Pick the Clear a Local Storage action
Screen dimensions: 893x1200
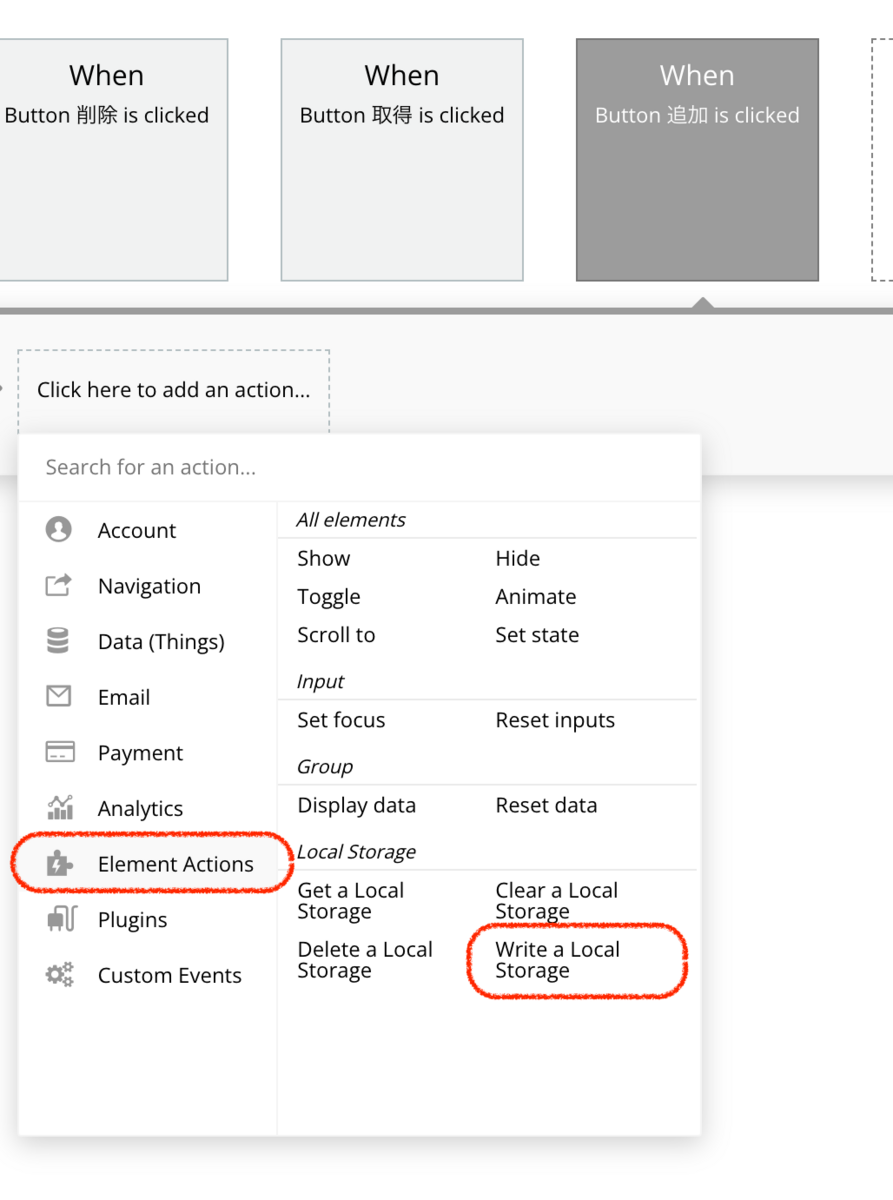(556, 901)
